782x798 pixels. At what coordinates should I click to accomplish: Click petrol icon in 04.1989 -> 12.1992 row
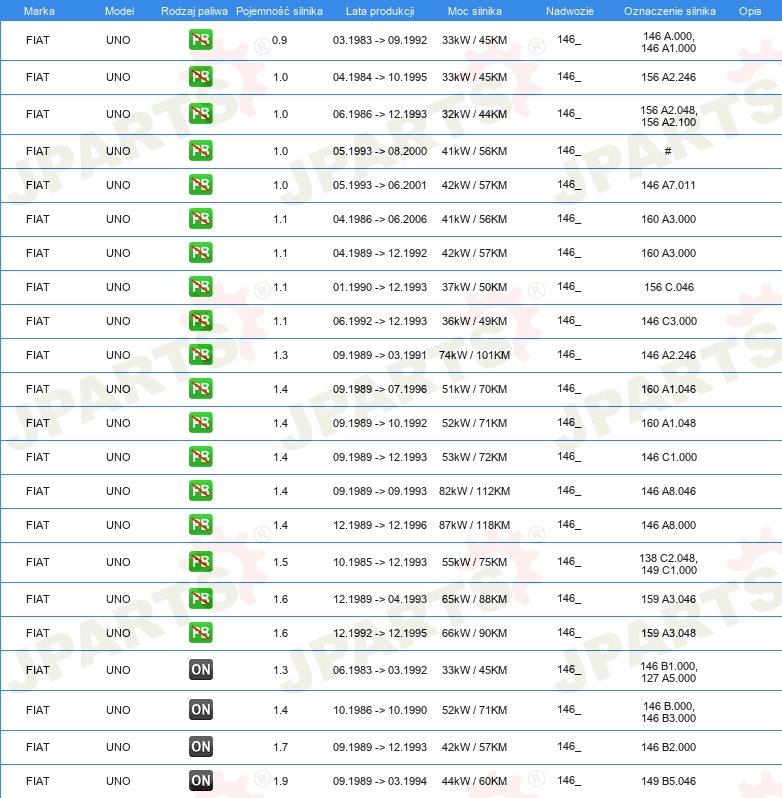(200, 253)
